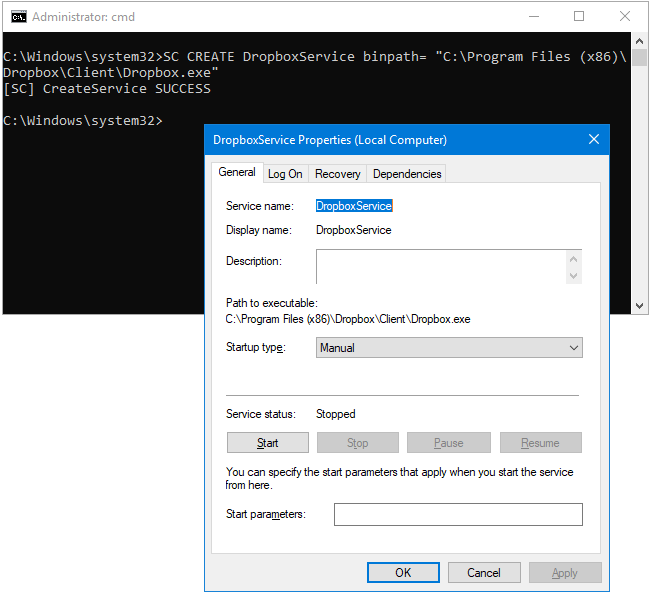Click inside the Description text box
650x594 pixels.
pos(441,267)
